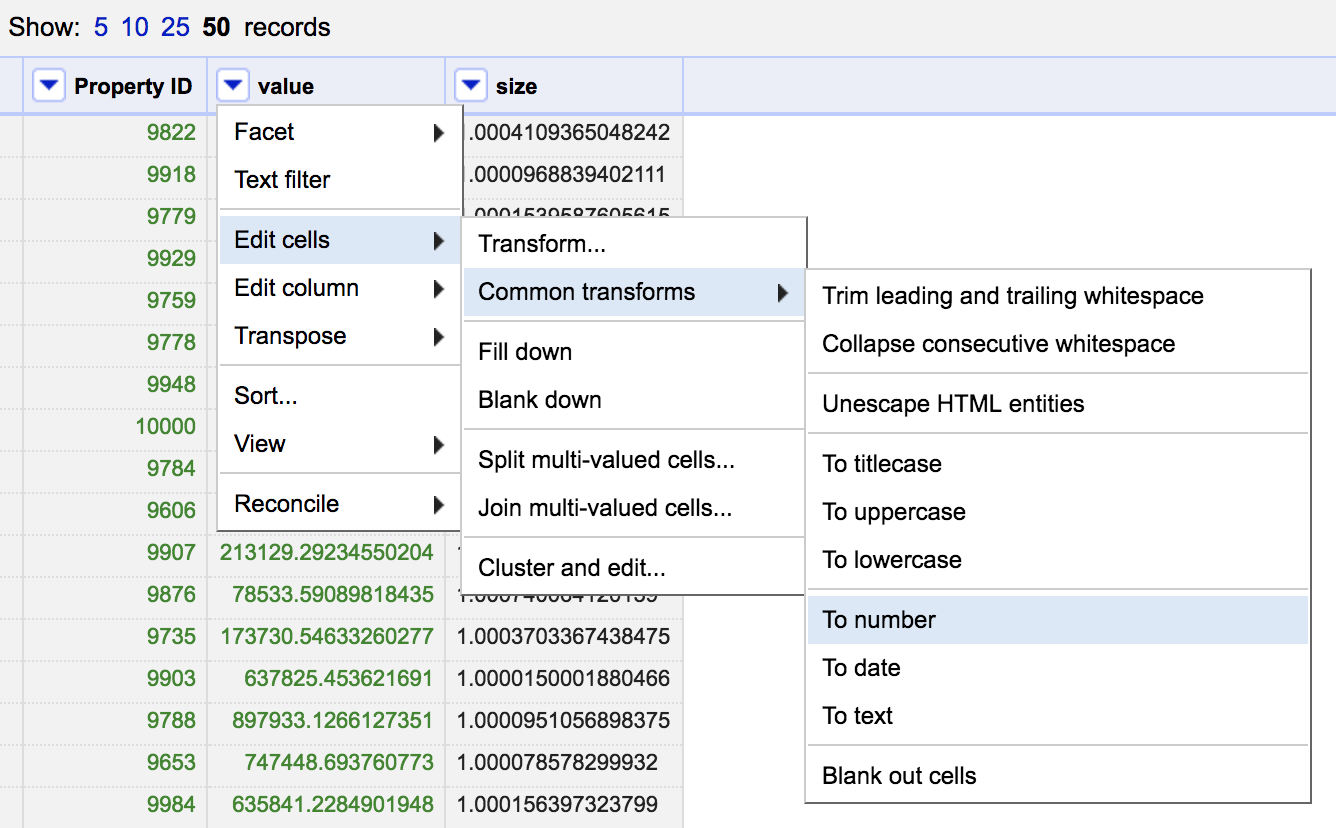Click Property ID cell 9876

tap(171, 594)
